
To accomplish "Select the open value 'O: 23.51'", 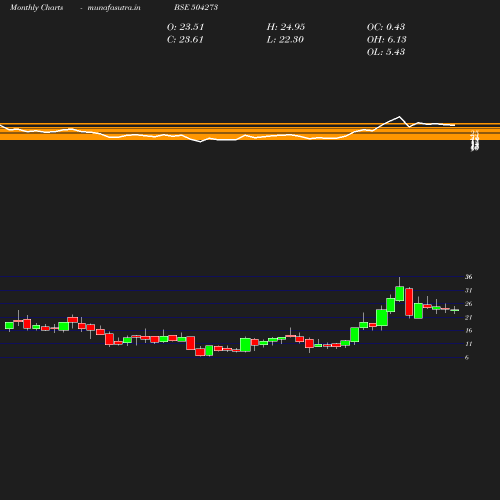I will (x=185, y=27).
